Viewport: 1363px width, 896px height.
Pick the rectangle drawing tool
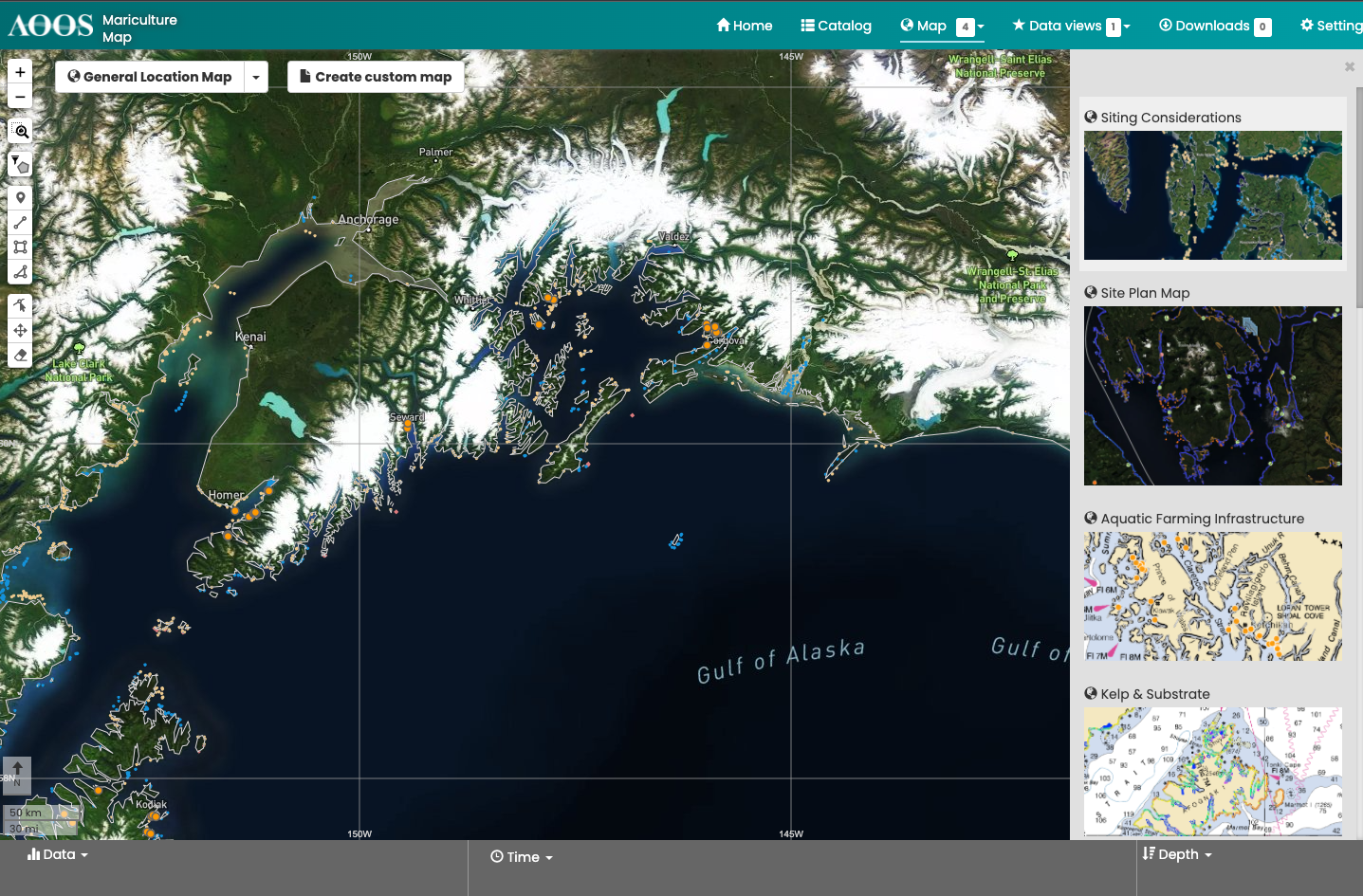20,247
